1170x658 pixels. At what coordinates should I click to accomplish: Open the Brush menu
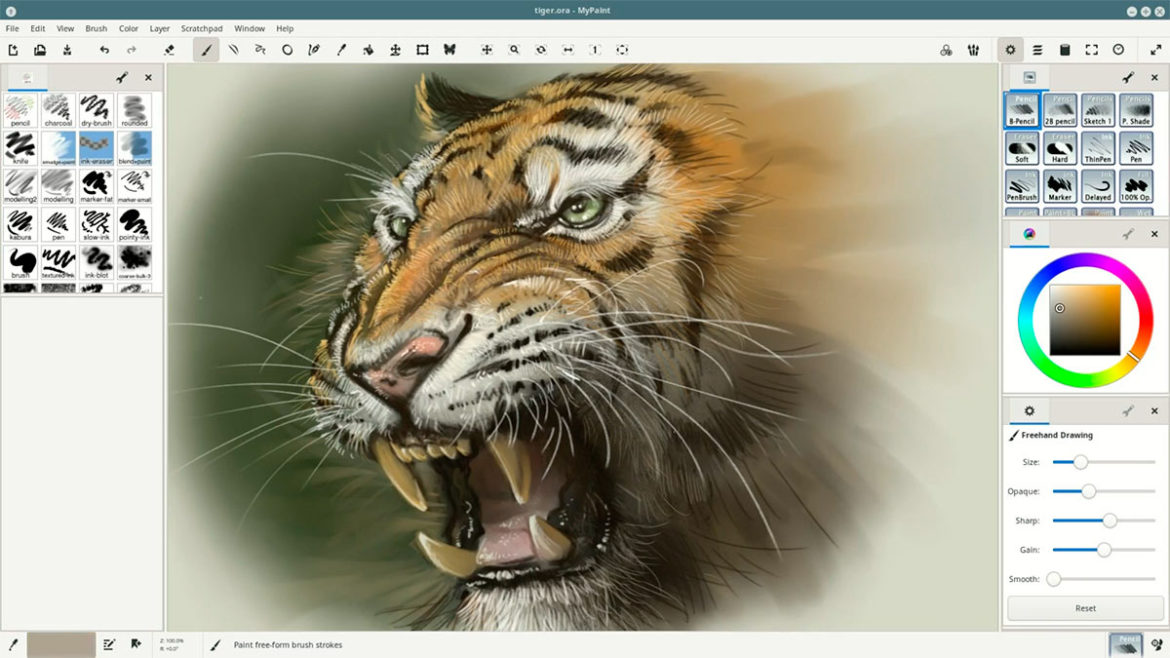pyautogui.click(x=96, y=29)
